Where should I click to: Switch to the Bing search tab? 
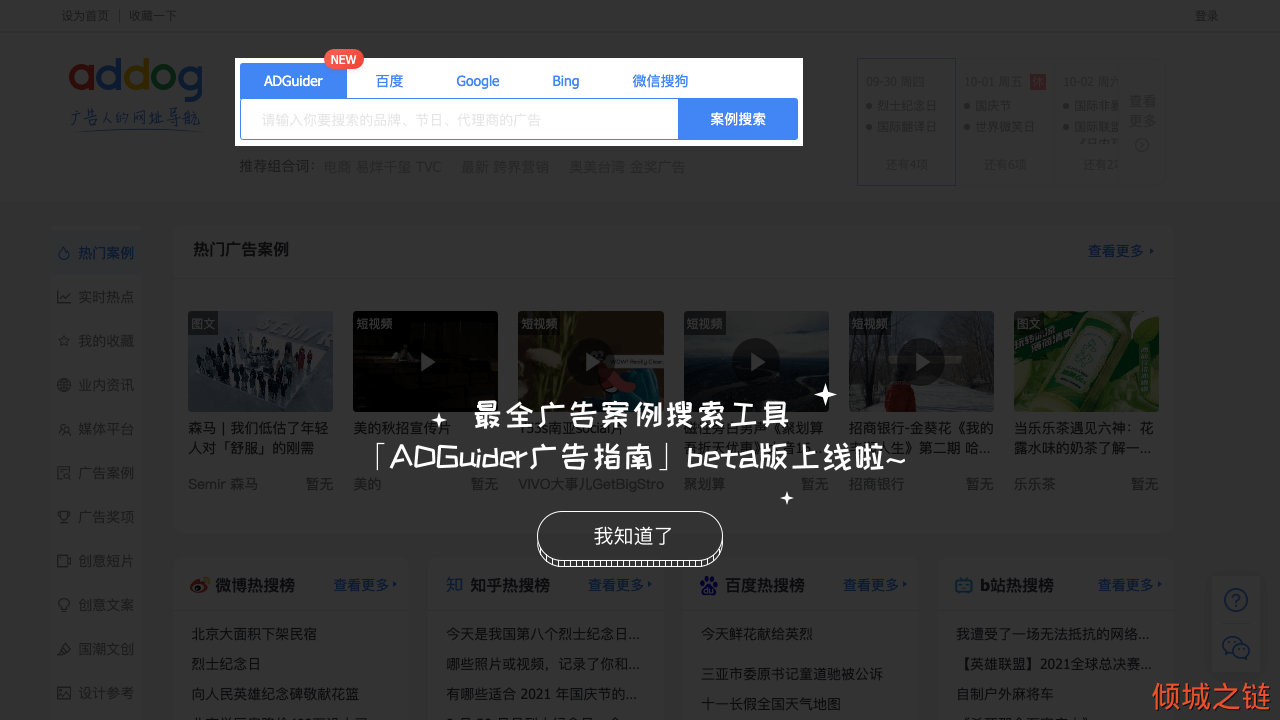pyautogui.click(x=565, y=81)
